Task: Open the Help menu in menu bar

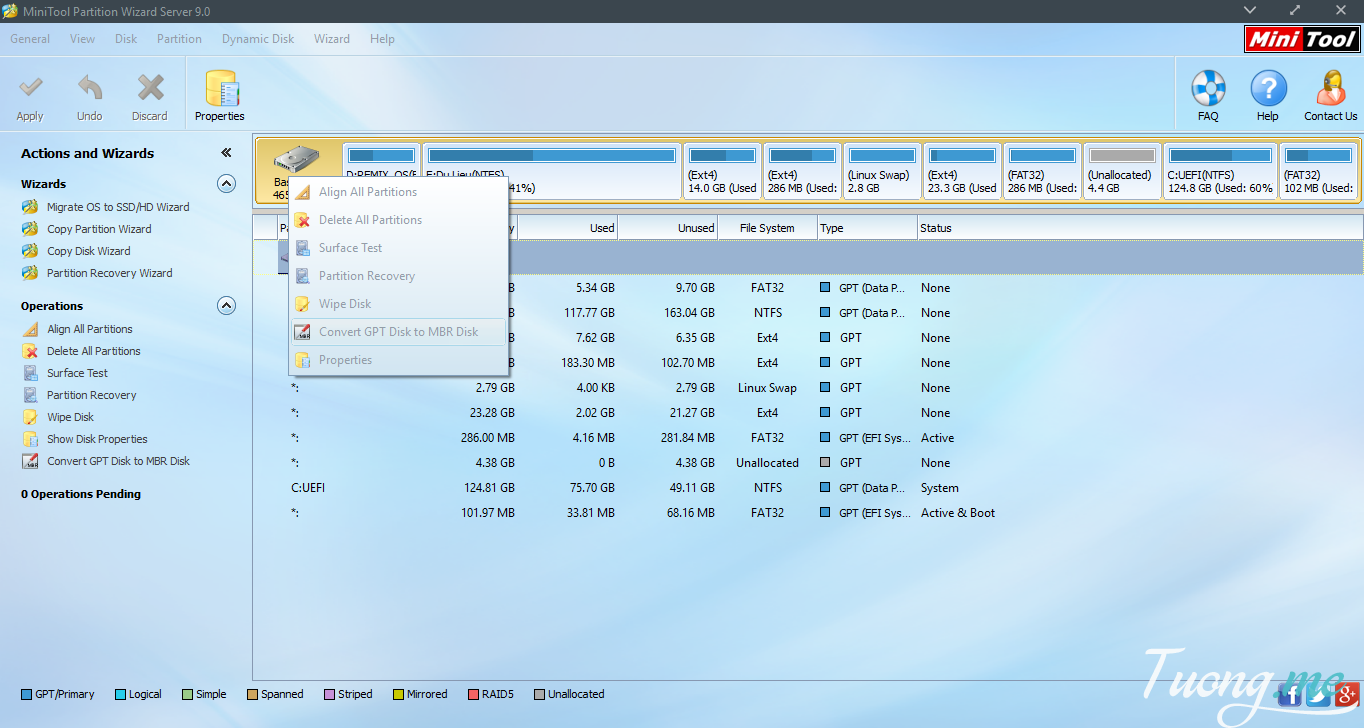Action: click(x=382, y=39)
